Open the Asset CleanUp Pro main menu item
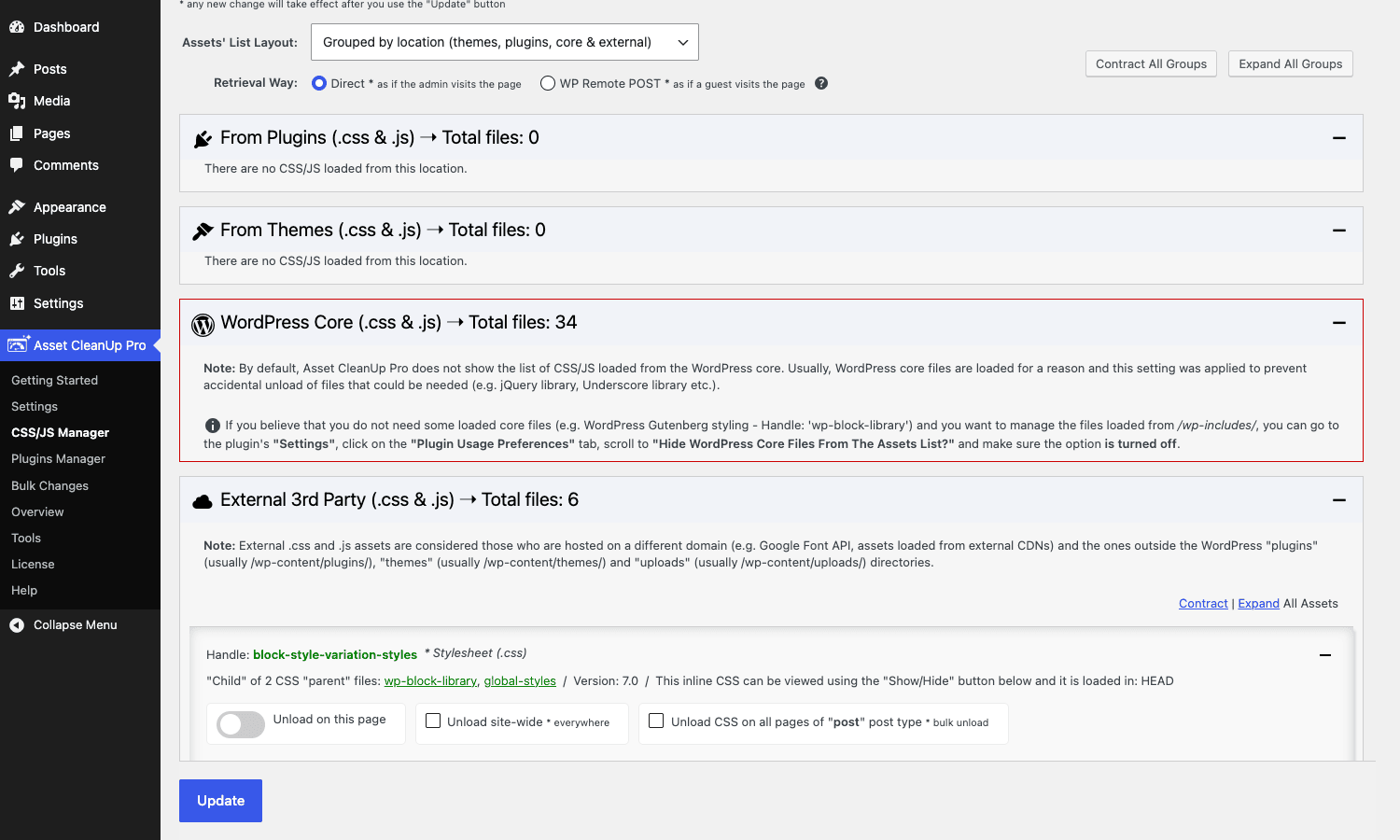Image resolution: width=1400 pixels, height=840 pixels. click(80, 345)
